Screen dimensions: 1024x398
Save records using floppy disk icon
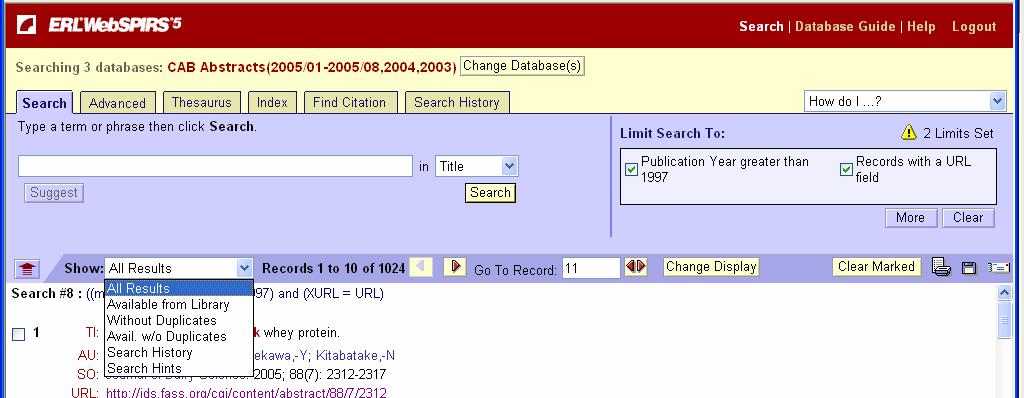(969, 268)
